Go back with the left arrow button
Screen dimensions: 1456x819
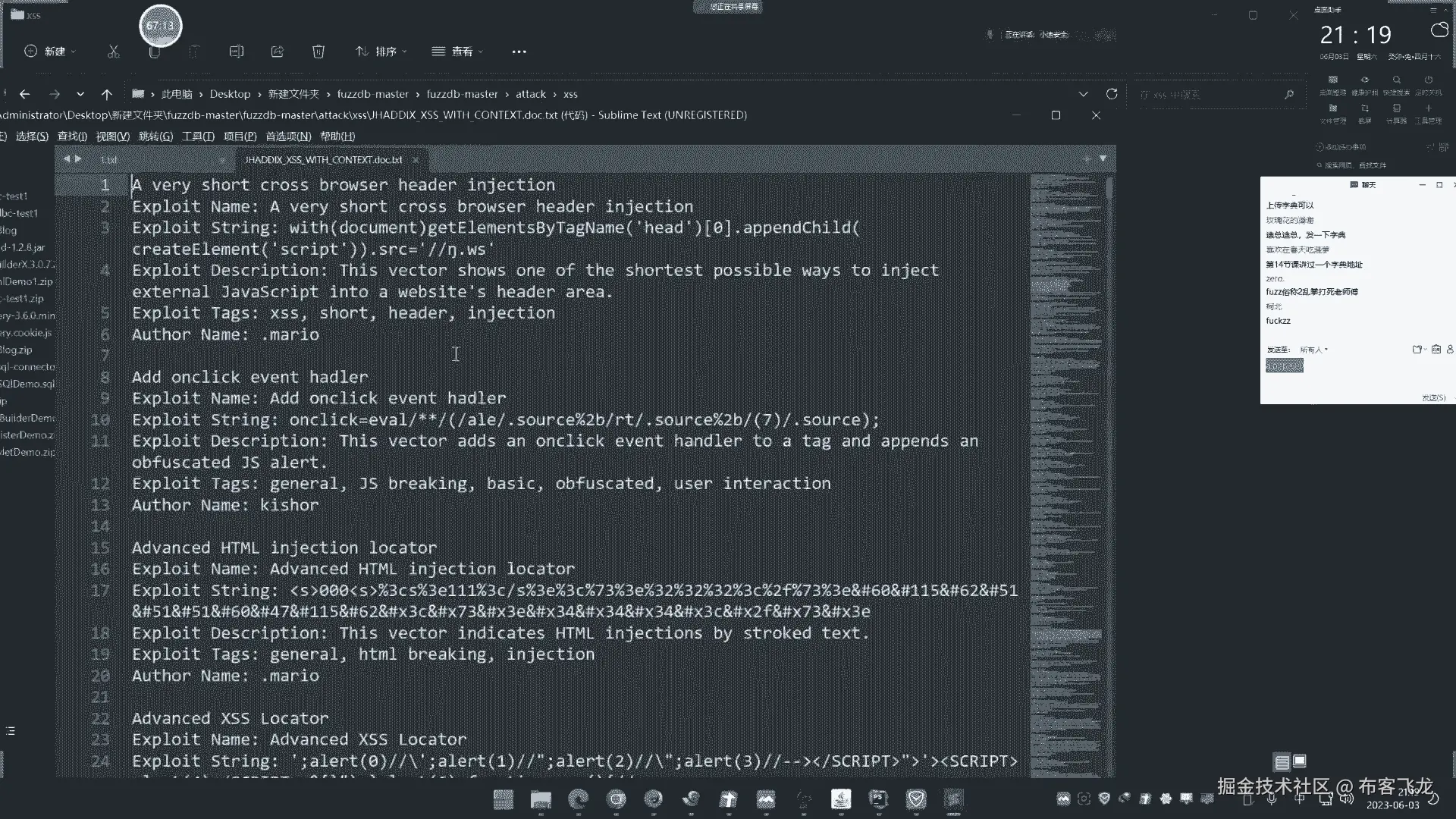25,95
